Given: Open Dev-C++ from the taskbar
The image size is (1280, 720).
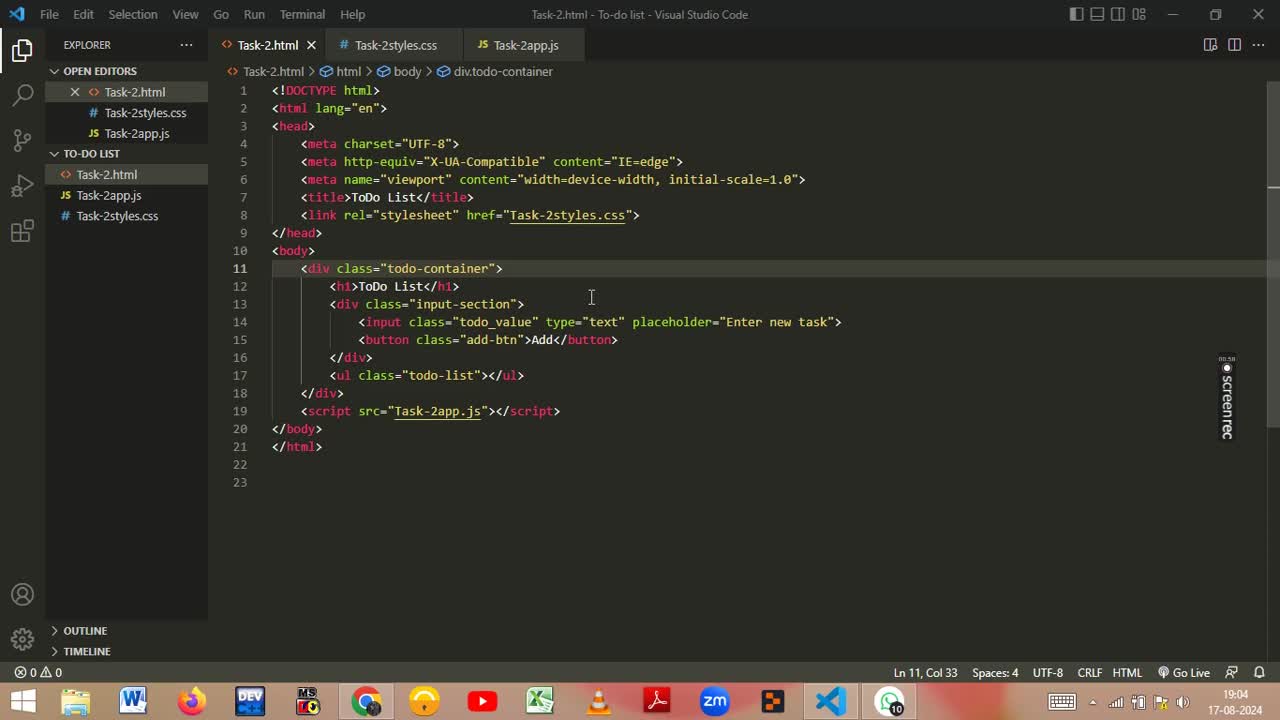Looking at the screenshot, I should pyautogui.click(x=250, y=701).
